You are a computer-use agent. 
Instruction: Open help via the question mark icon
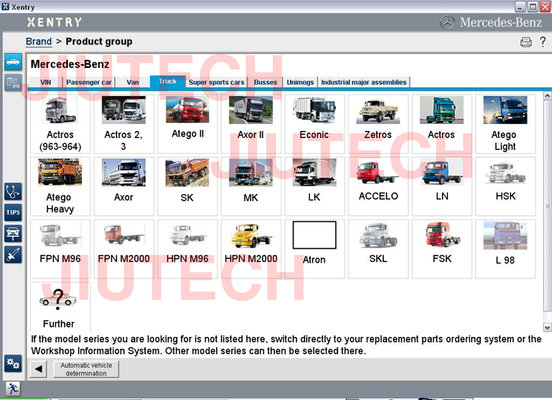point(543,42)
